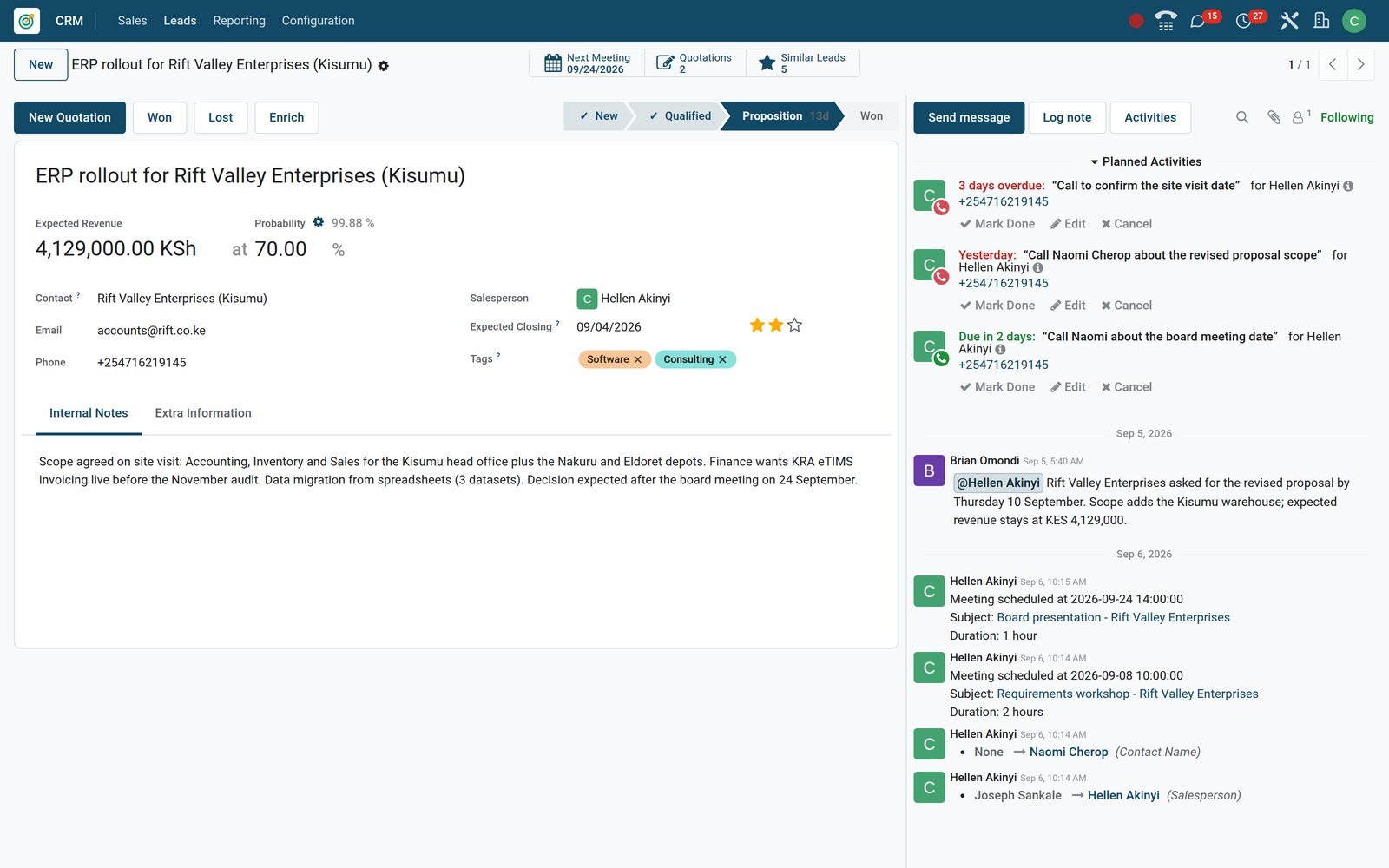Mark done the site visit date call

click(997, 224)
